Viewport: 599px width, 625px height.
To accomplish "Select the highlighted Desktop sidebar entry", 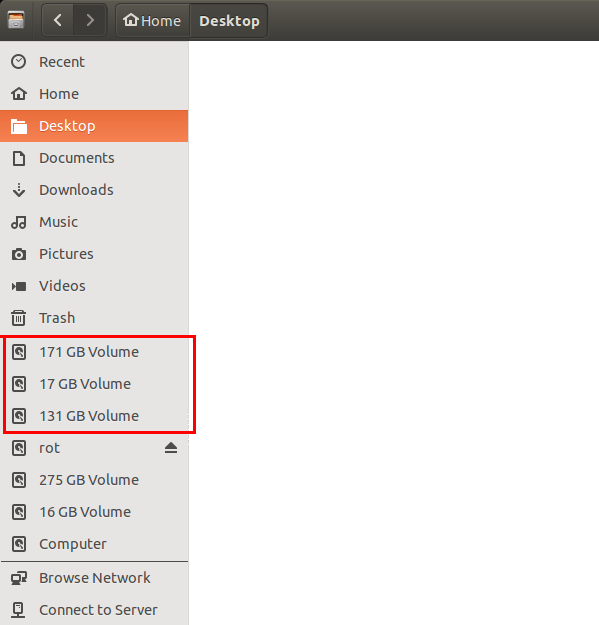I will [x=94, y=126].
